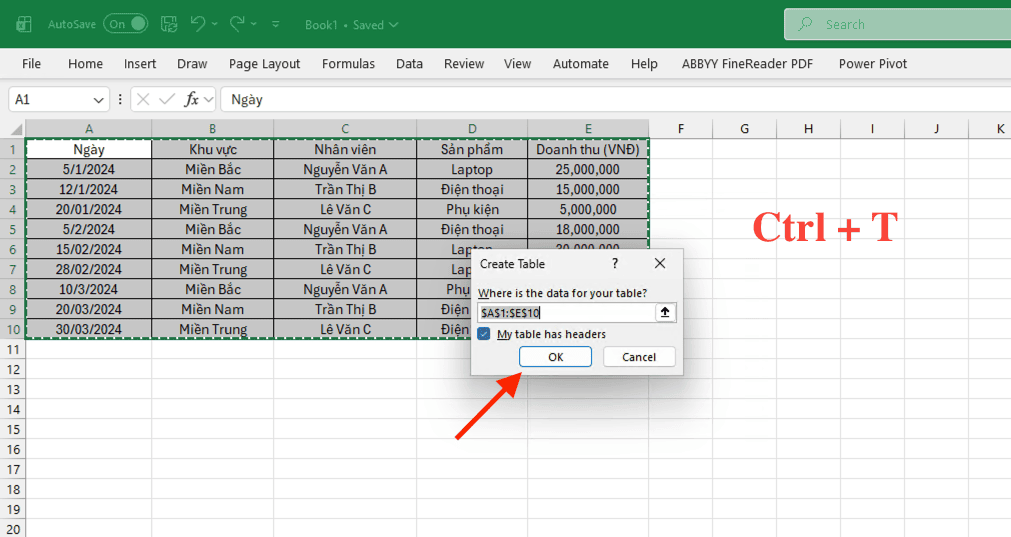Select the Phụ kiện cell in row 4

pos(472,210)
